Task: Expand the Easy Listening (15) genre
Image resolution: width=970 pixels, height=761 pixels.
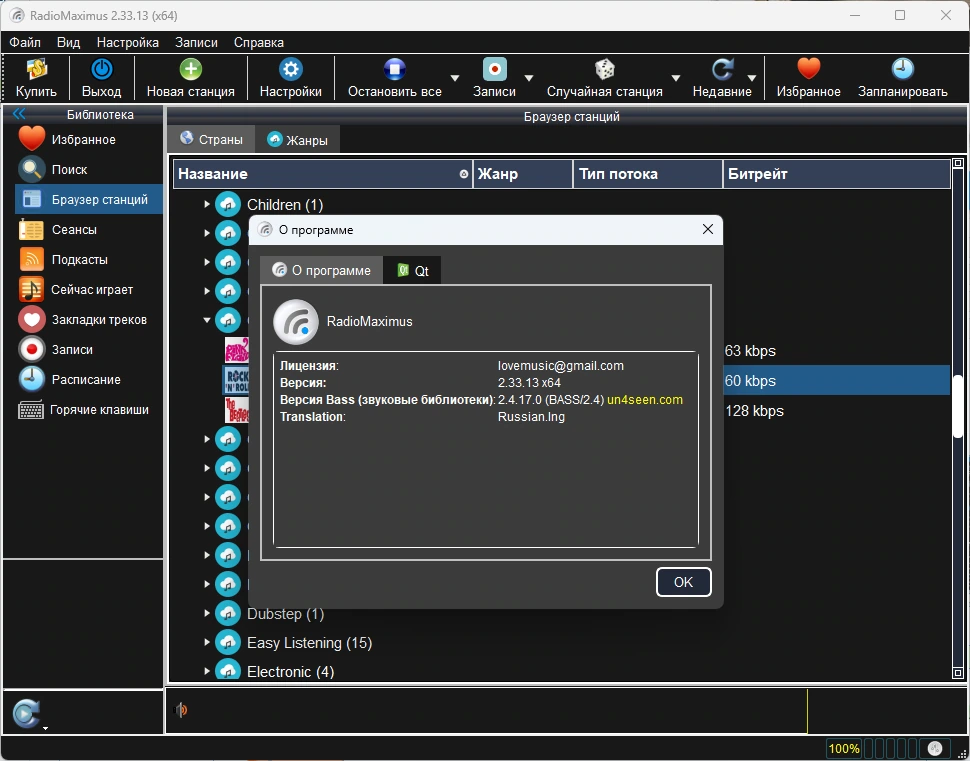Action: pos(207,642)
